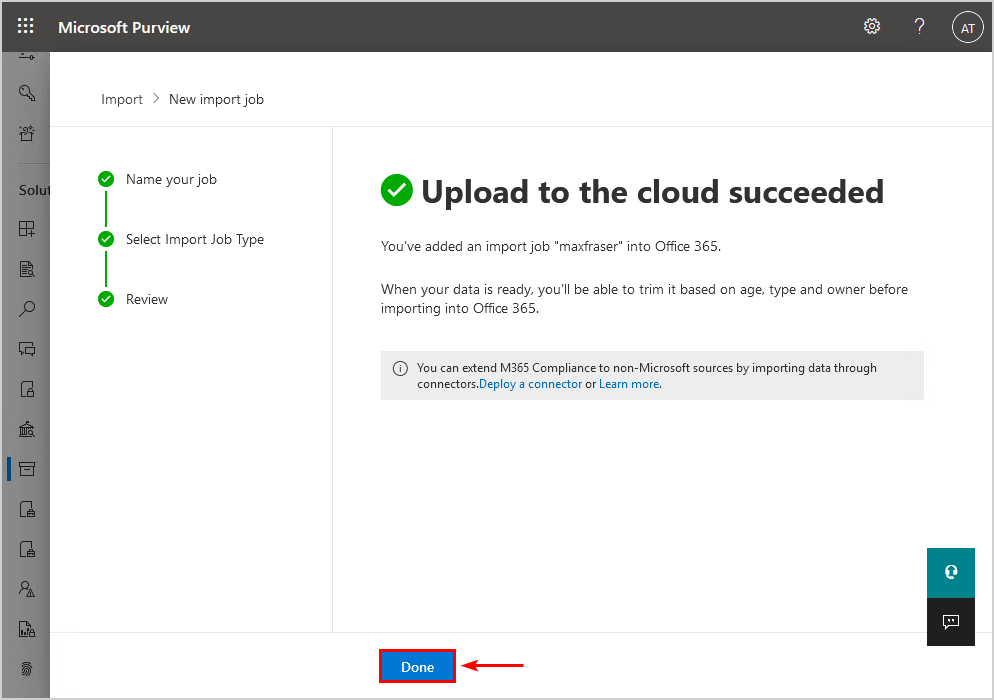Open the Settings gear icon
Screen dimensions: 994x700
tap(872, 26)
